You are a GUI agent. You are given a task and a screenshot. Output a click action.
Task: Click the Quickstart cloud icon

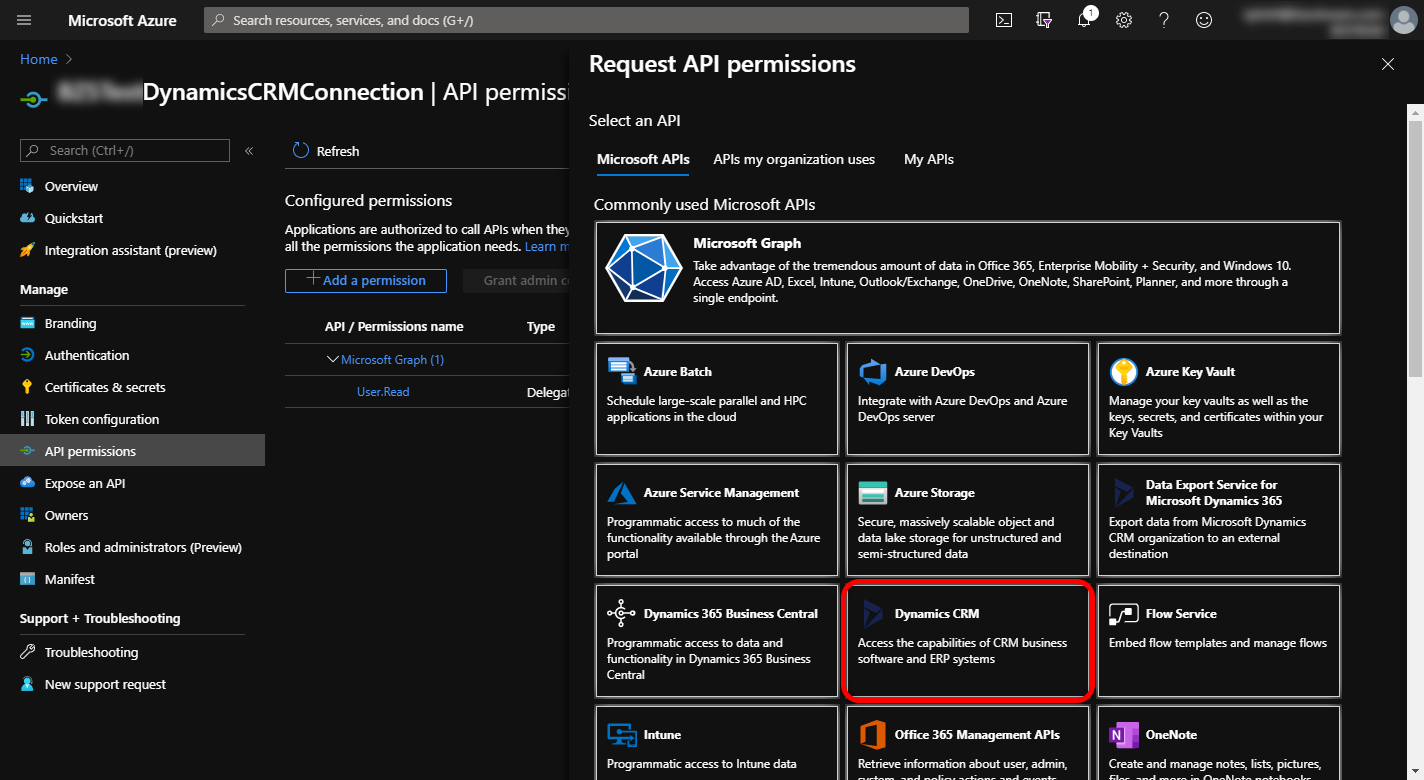pos(27,218)
